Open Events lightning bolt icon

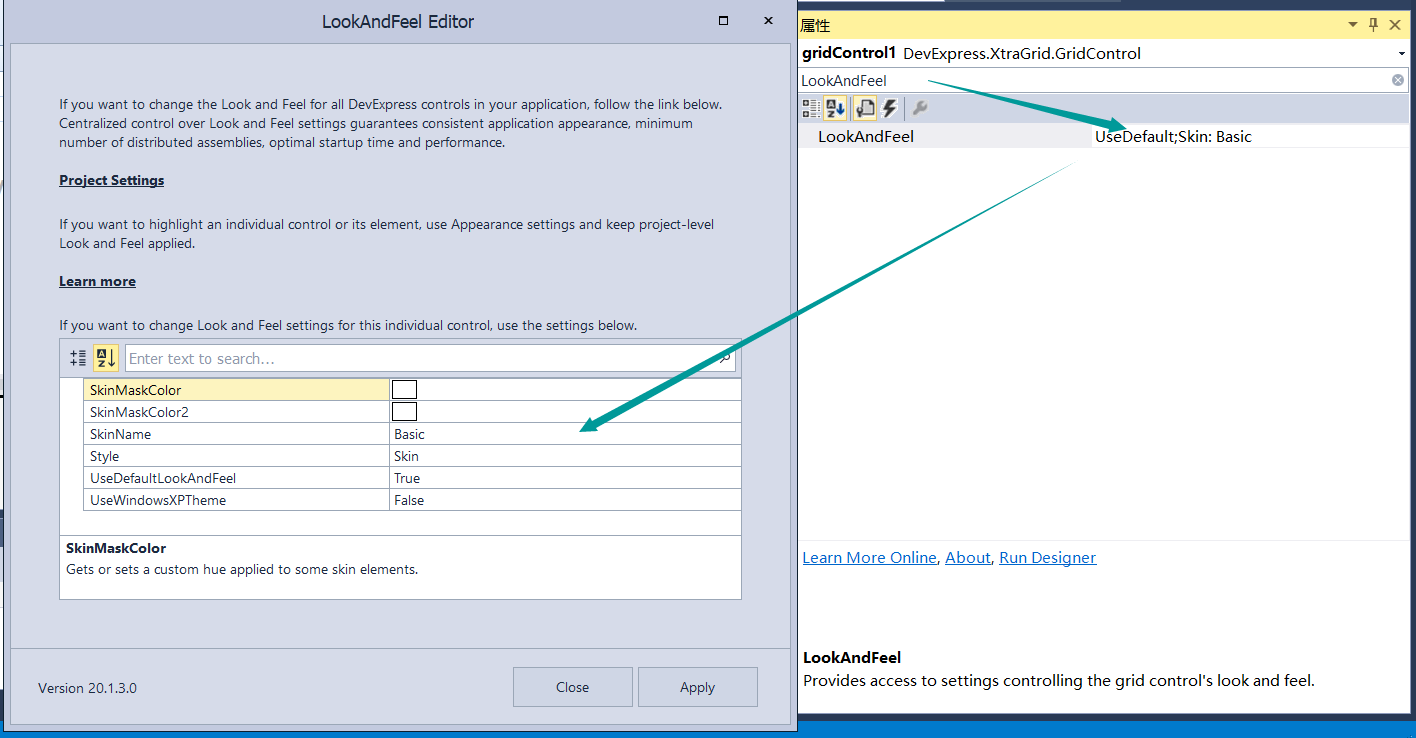(x=889, y=108)
